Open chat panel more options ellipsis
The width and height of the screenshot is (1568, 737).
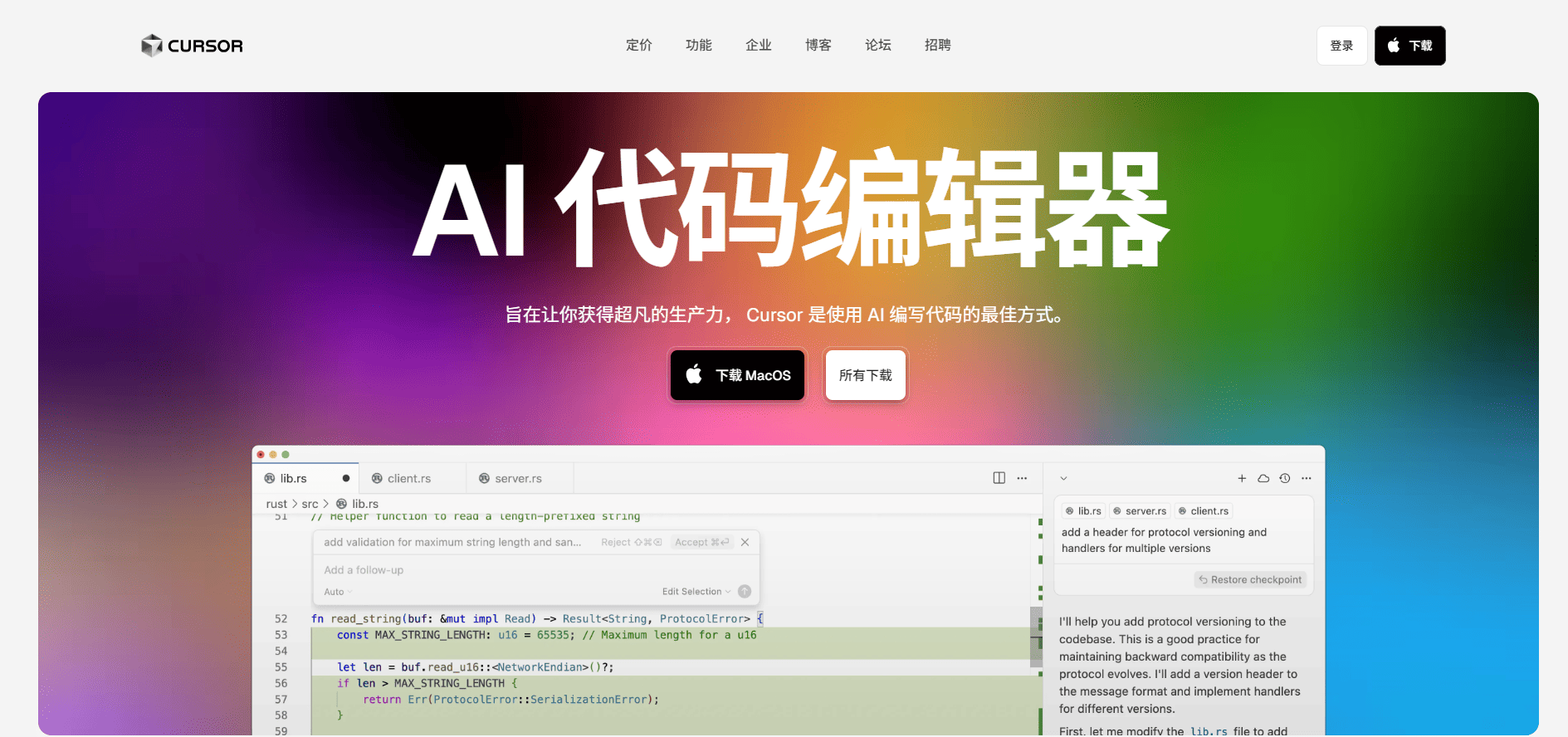click(1307, 478)
